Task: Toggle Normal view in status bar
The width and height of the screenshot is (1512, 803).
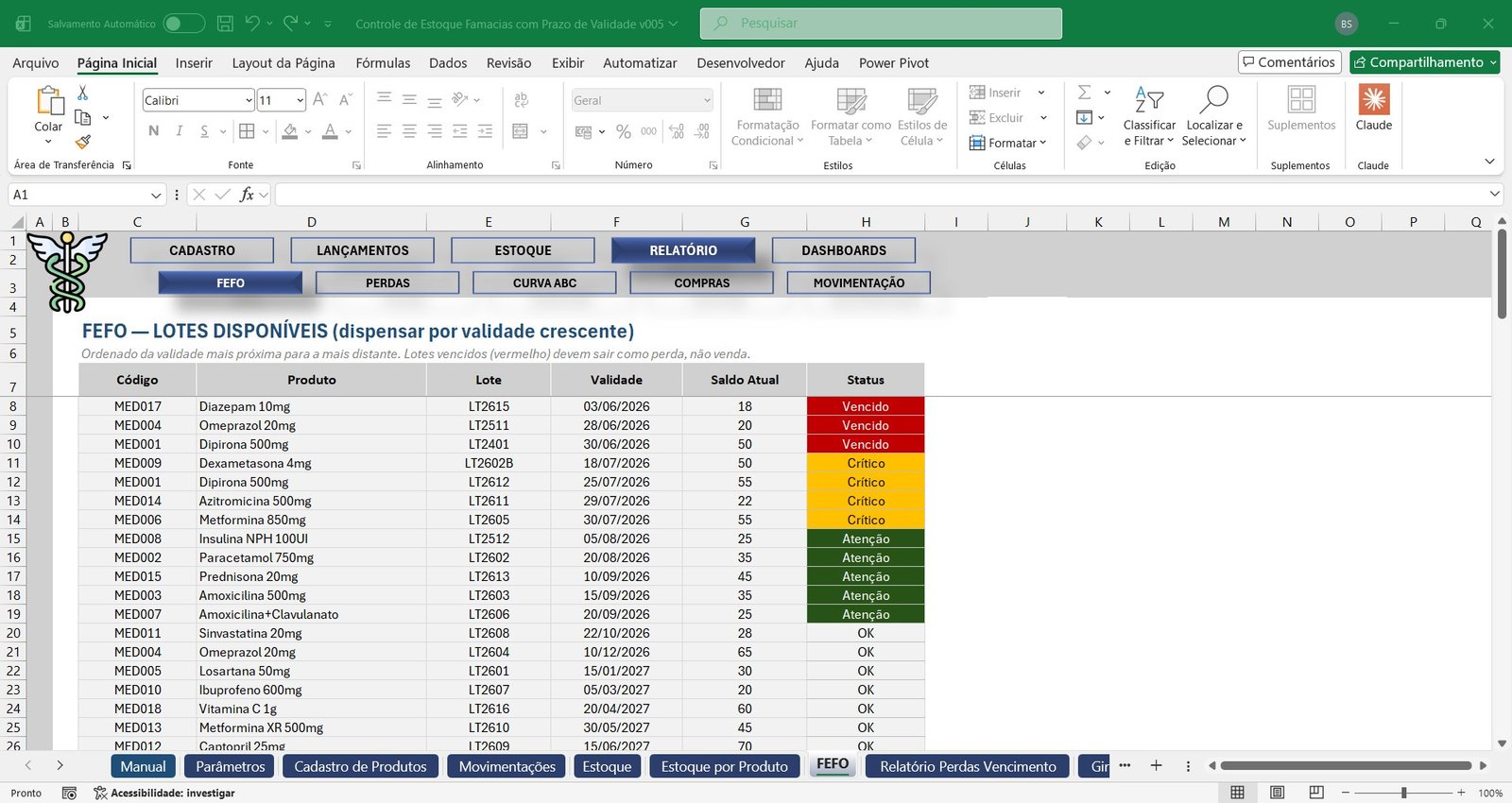Action: tap(1237, 793)
